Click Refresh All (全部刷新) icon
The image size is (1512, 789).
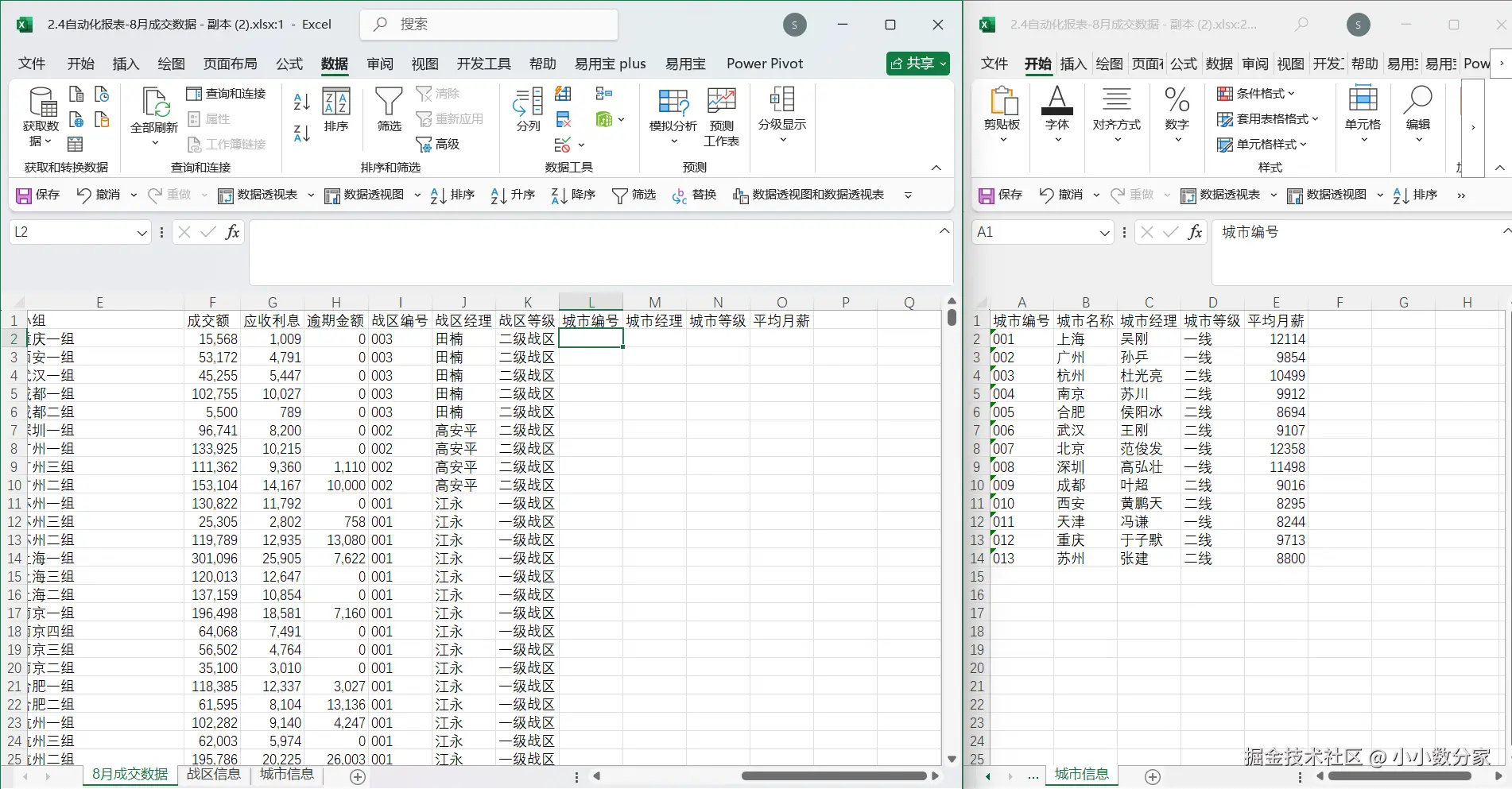(x=154, y=117)
